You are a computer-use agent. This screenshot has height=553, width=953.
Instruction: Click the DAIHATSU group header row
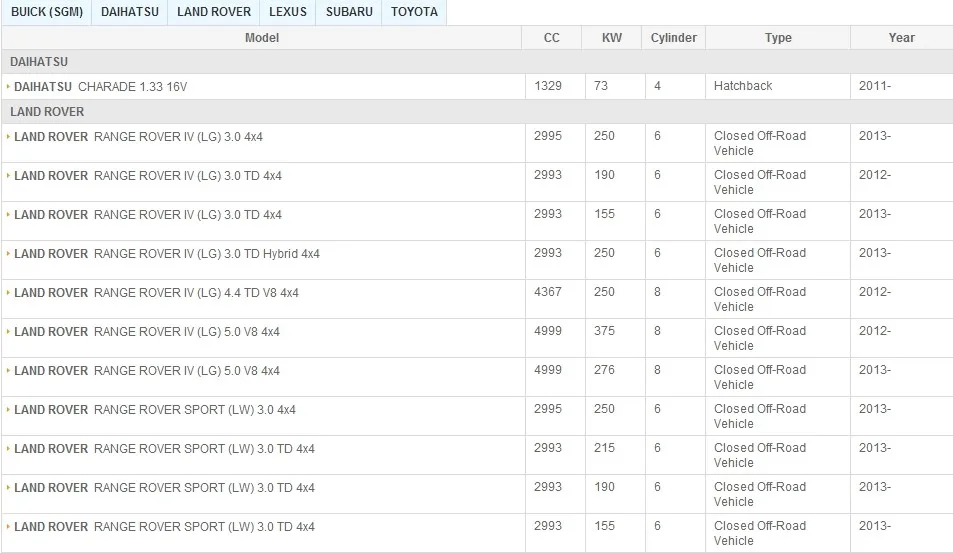click(x=477, y=62)
